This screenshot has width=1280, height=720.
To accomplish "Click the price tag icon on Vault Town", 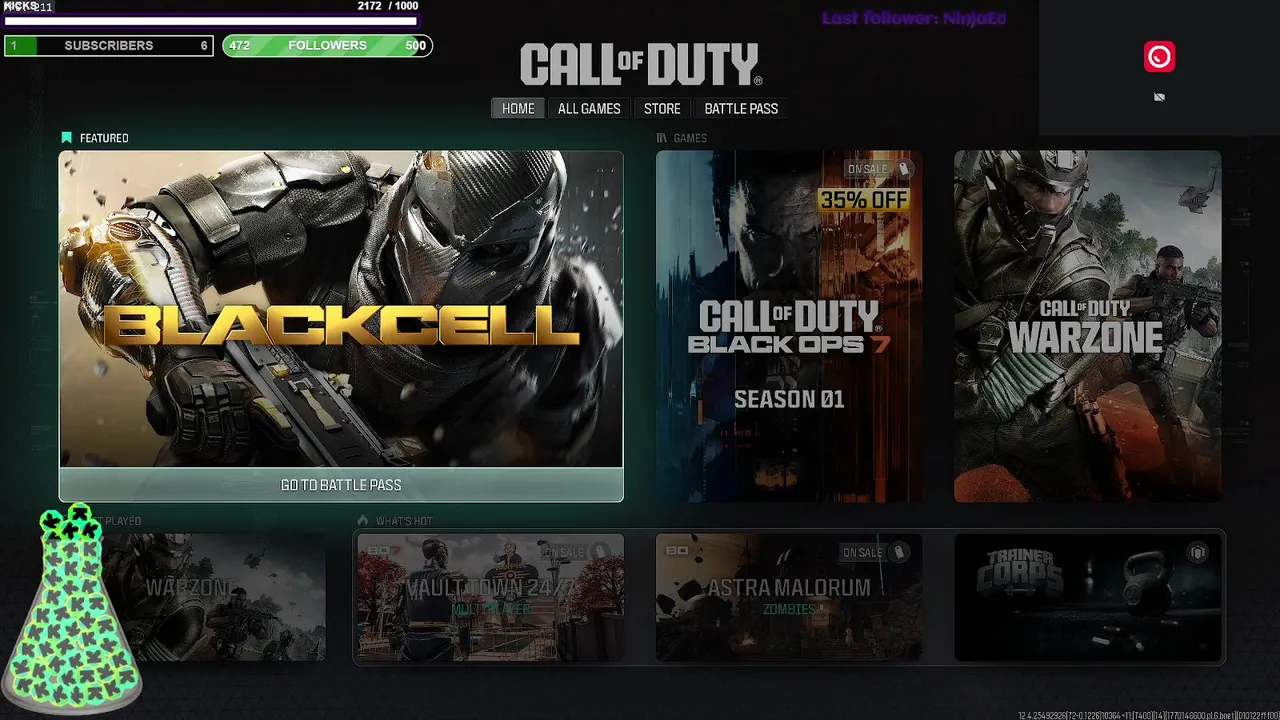I will pyautogui.click(x=600, y=552).
